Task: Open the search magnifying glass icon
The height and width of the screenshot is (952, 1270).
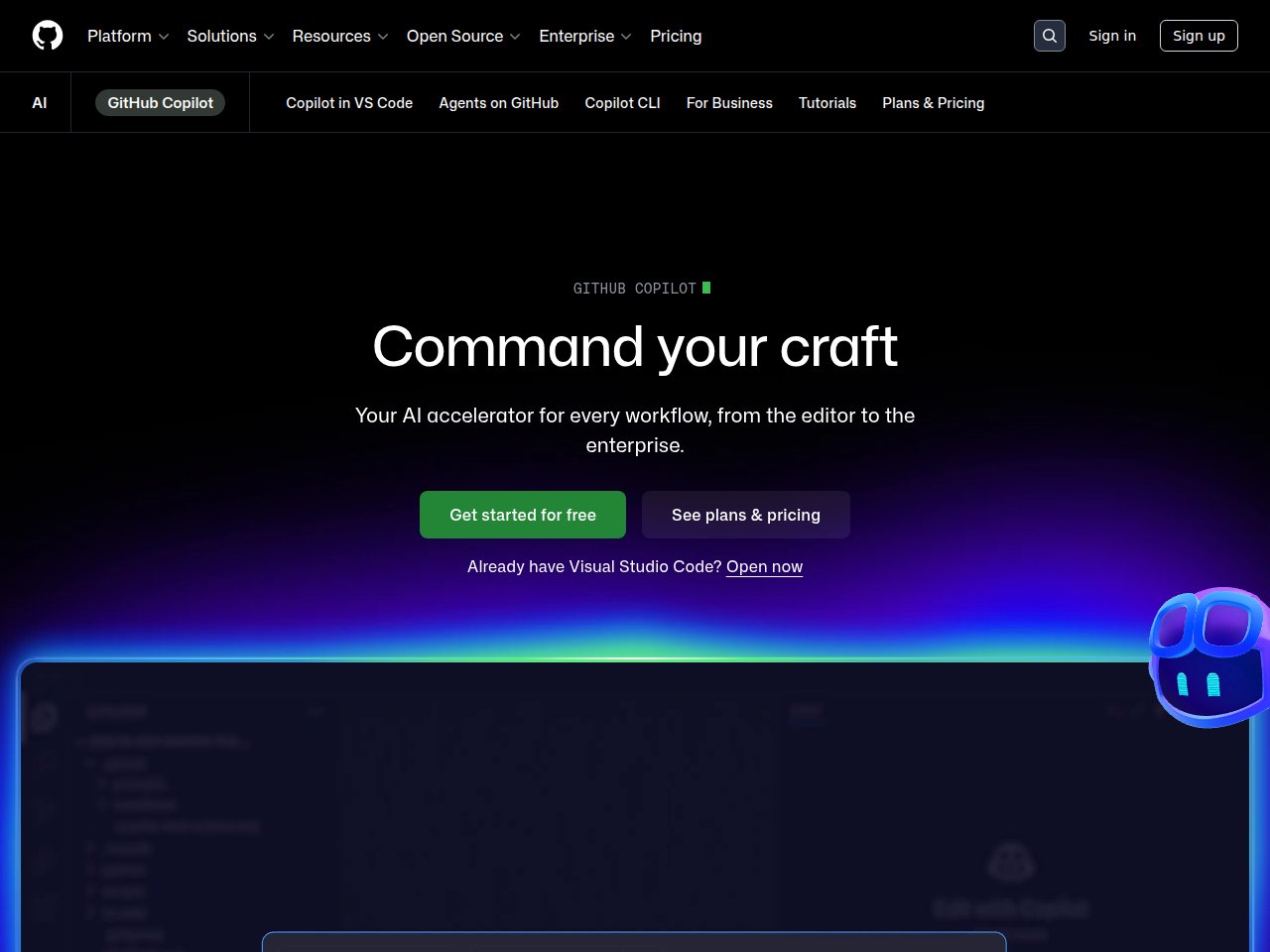Action: [1049, 35]
